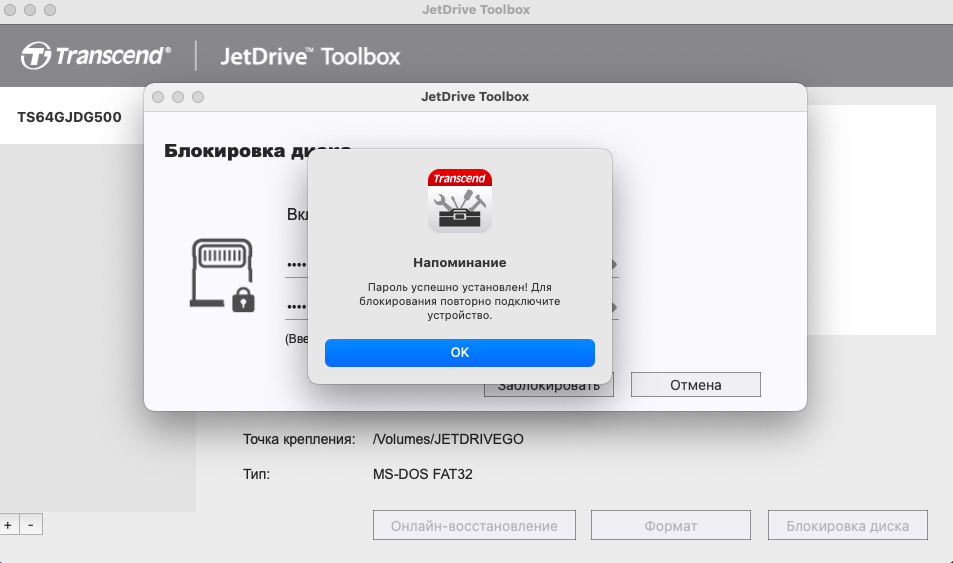Click the JetDrive Toolbox header title

pos(310,57)
